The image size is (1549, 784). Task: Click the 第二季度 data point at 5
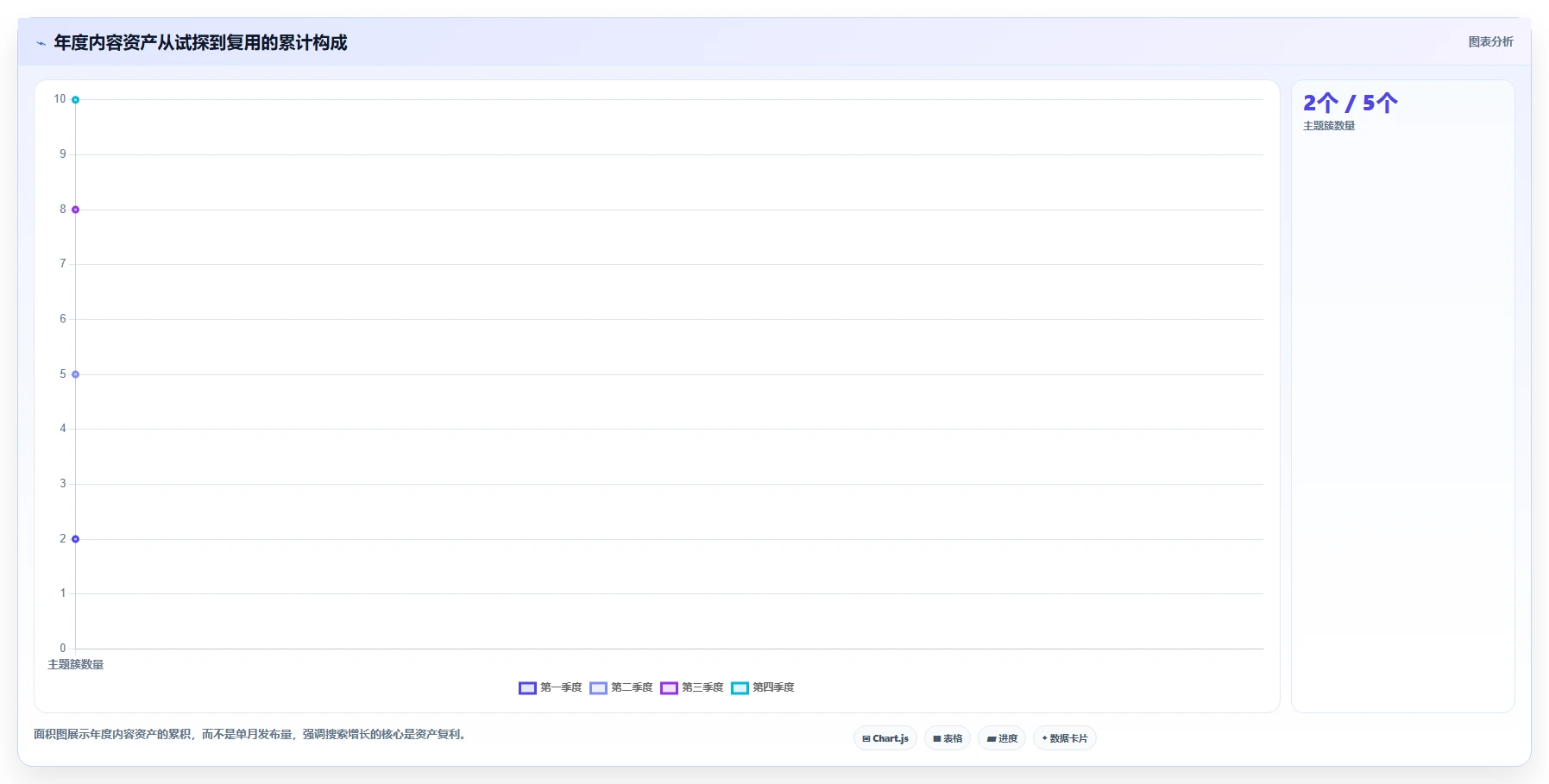(75, 374)
